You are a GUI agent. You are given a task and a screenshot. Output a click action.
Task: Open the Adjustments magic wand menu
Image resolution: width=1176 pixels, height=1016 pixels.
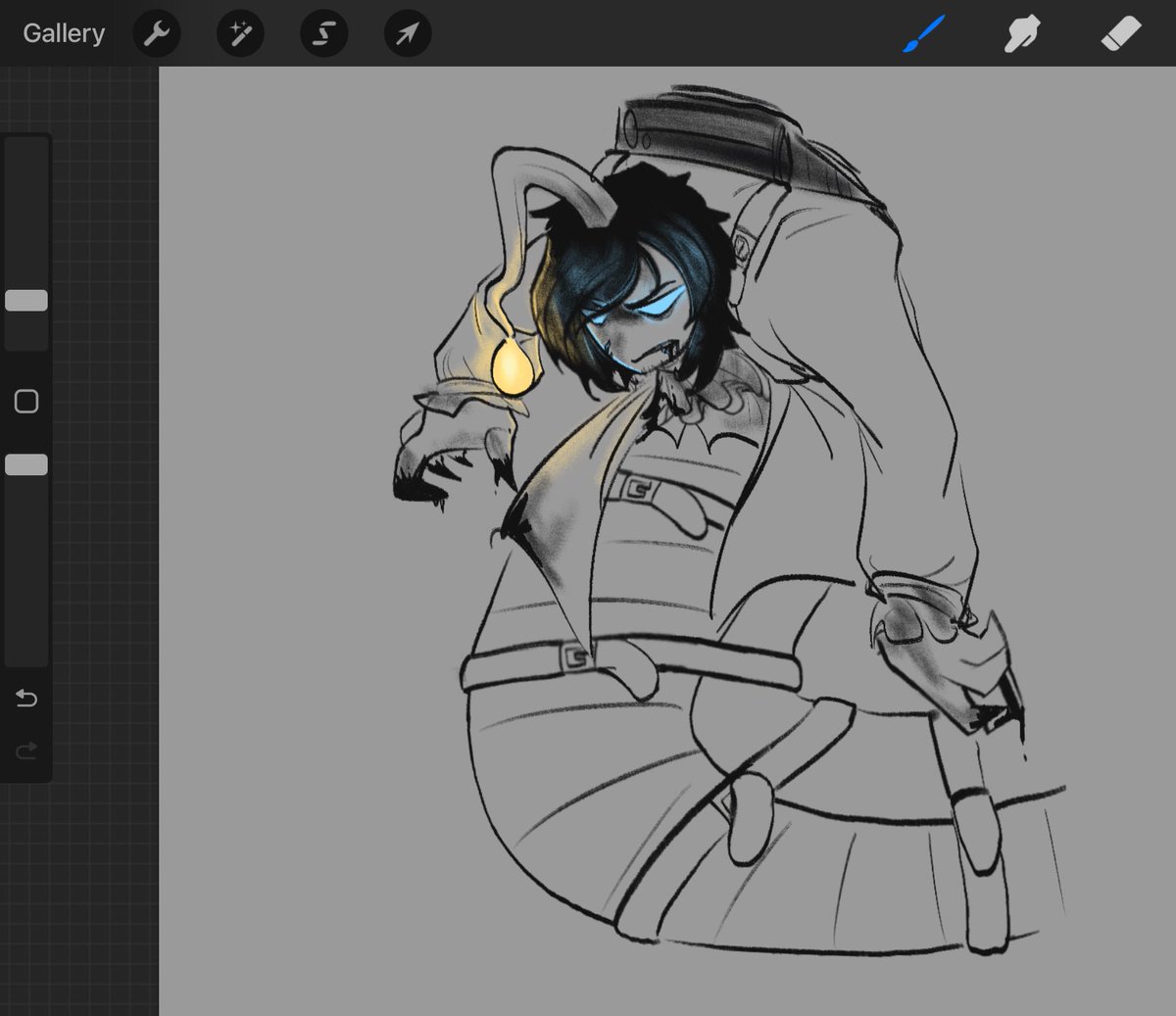[240, 34]
